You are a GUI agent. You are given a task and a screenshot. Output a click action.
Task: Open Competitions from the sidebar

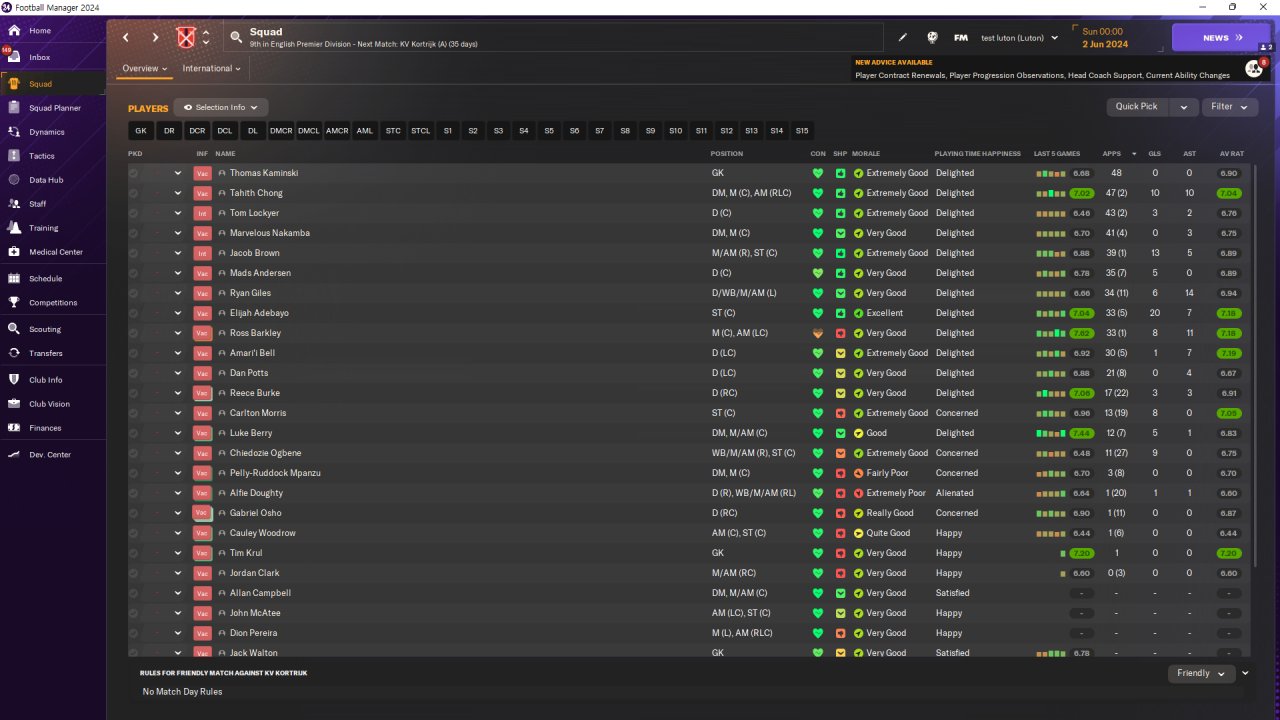53,303
